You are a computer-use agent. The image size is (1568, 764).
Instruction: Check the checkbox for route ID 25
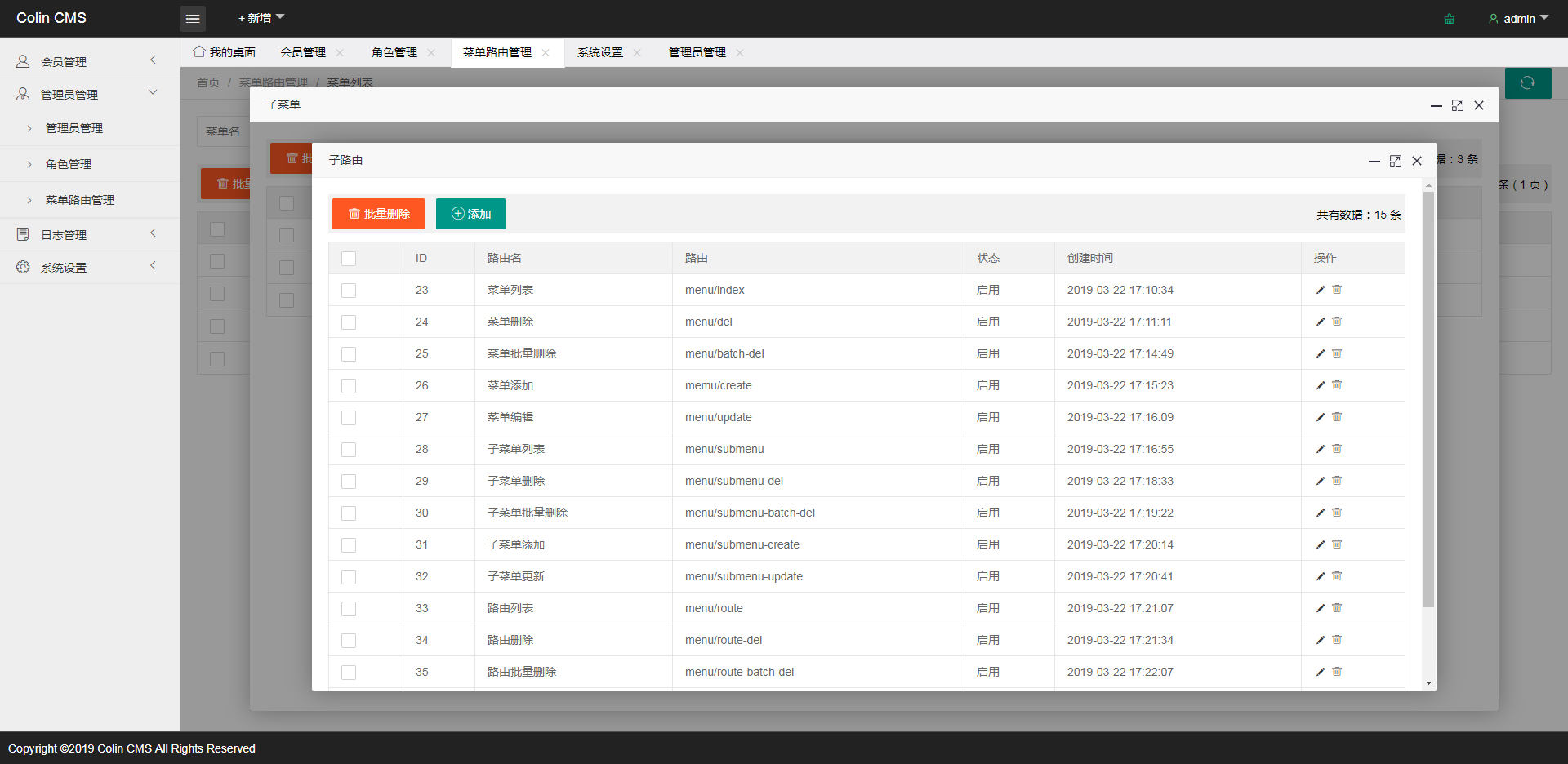349,354
